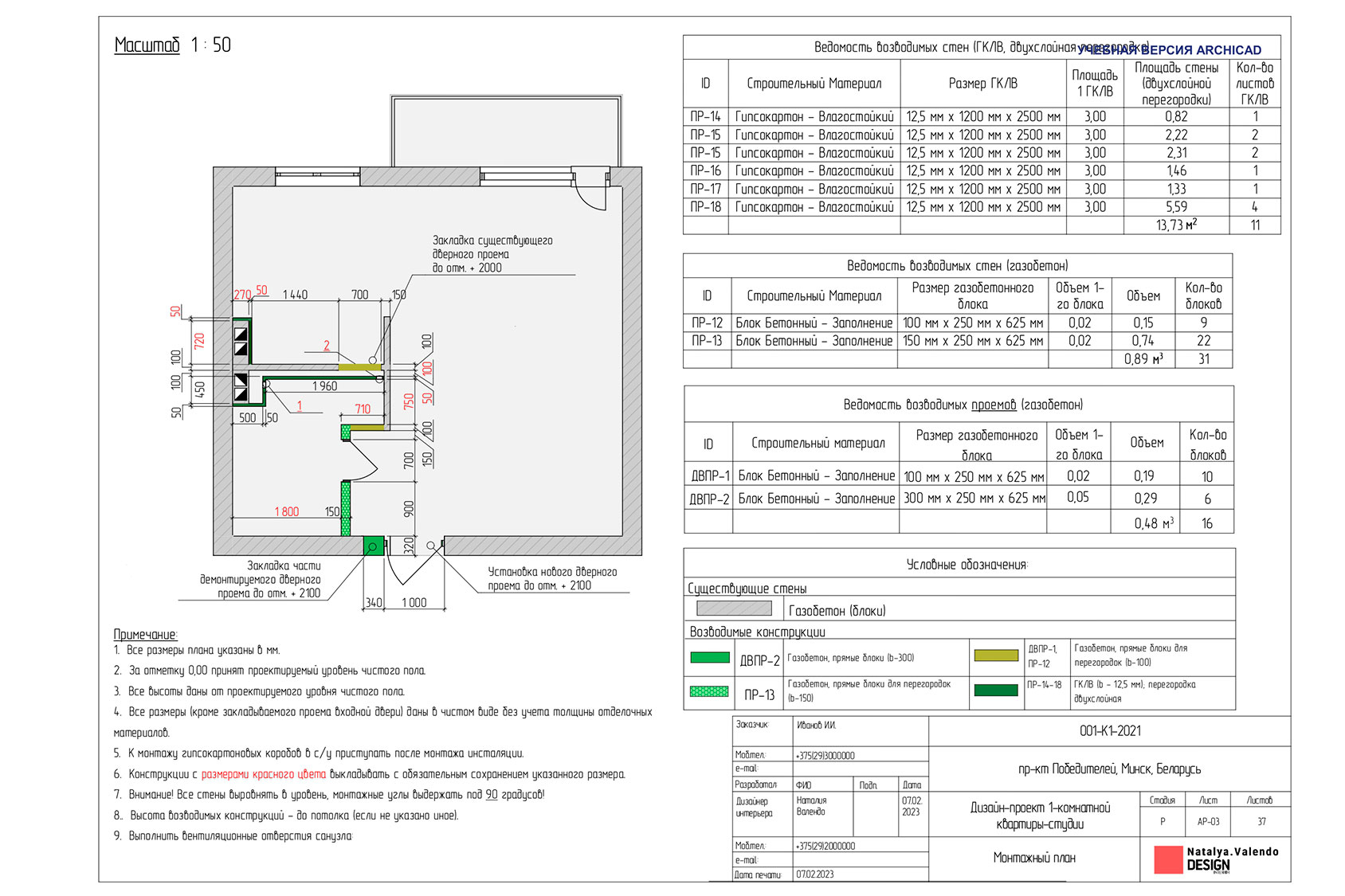1345x896 pixels.
Task: Click callout 'Закладка существующего дверного проема'
Action: point(492,254)
